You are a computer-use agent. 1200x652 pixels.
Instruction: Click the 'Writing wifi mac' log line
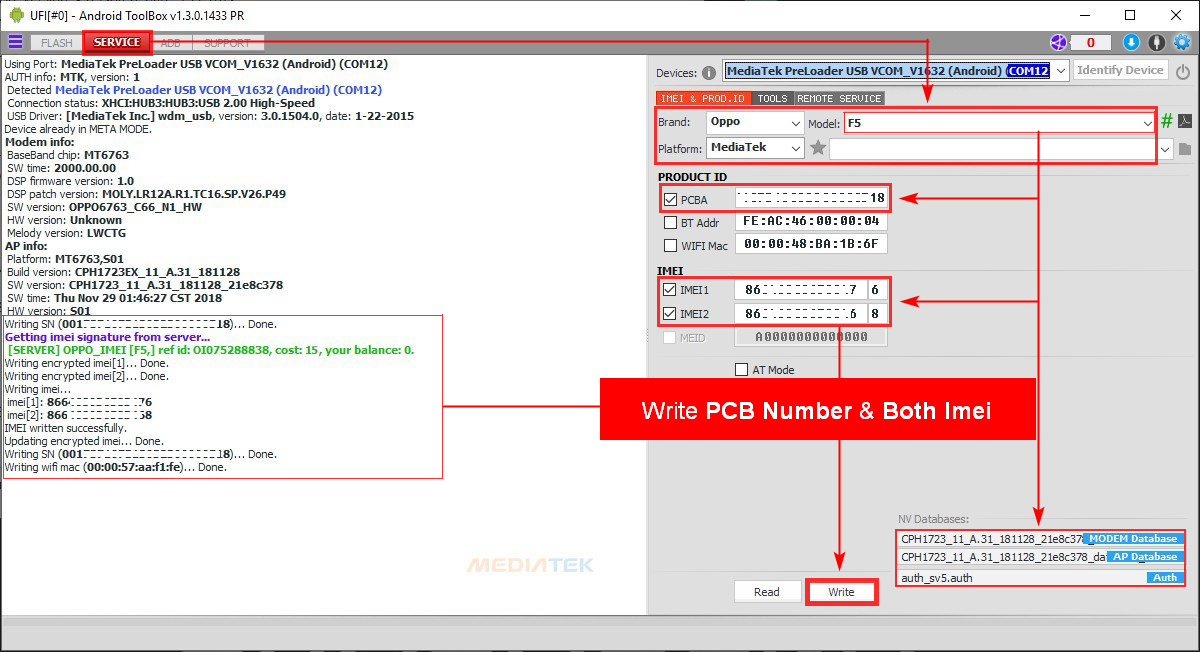click(116, 467)
